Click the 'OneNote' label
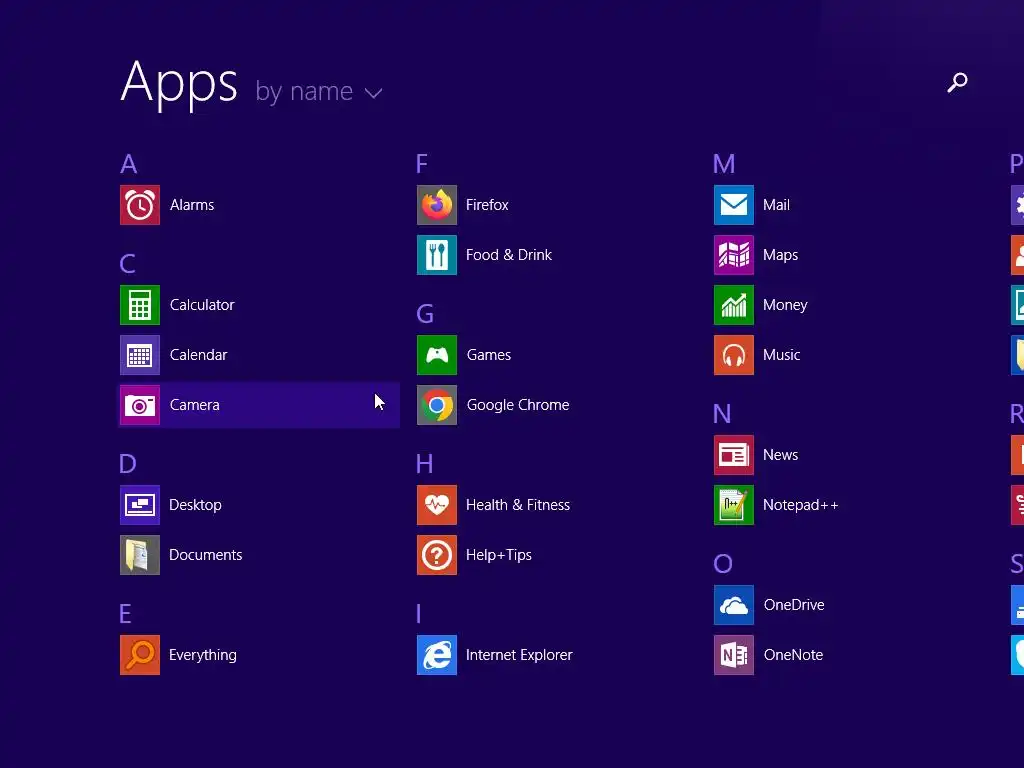Screen dimensions: 1024x768 point(793,655)
